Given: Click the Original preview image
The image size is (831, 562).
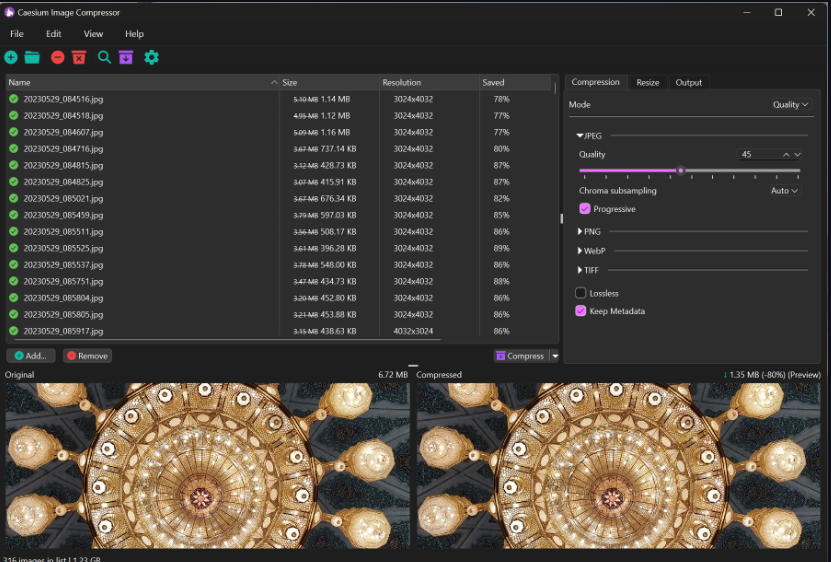Looking at the screenshot, I should pos(207,466).
